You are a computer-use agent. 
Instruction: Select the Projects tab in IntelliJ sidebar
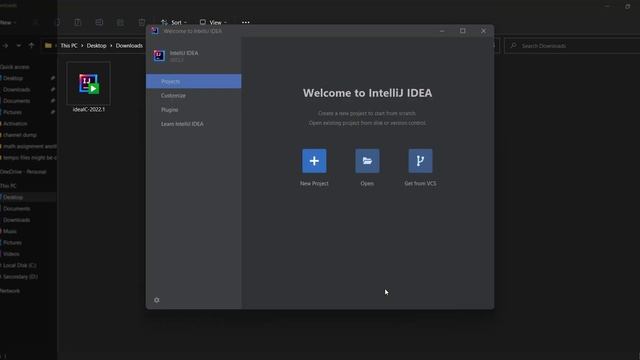tap(193, 81)
